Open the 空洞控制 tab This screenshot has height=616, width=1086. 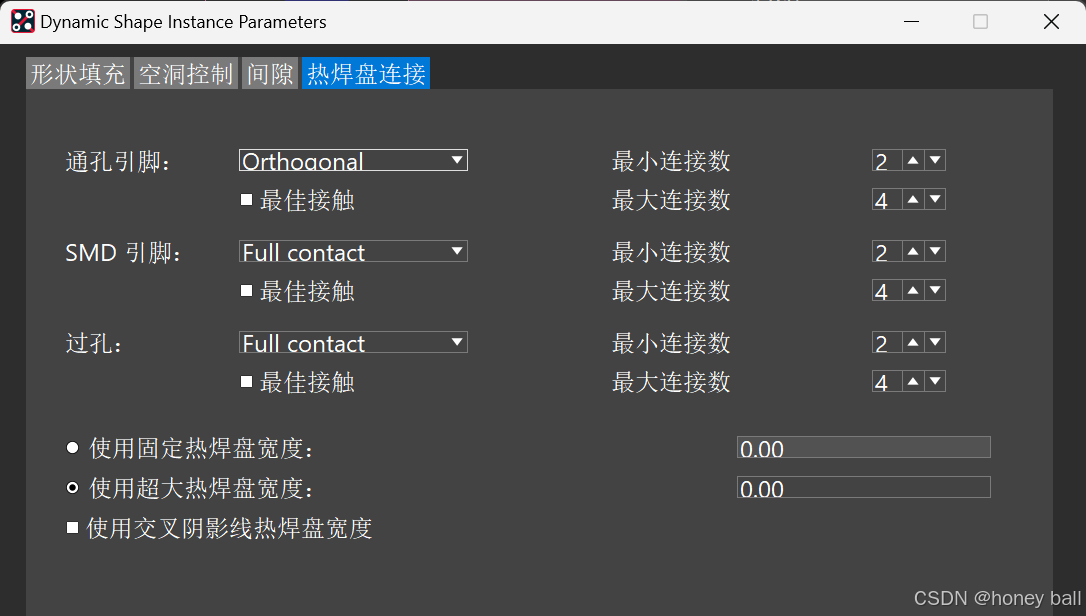(186, 73)
